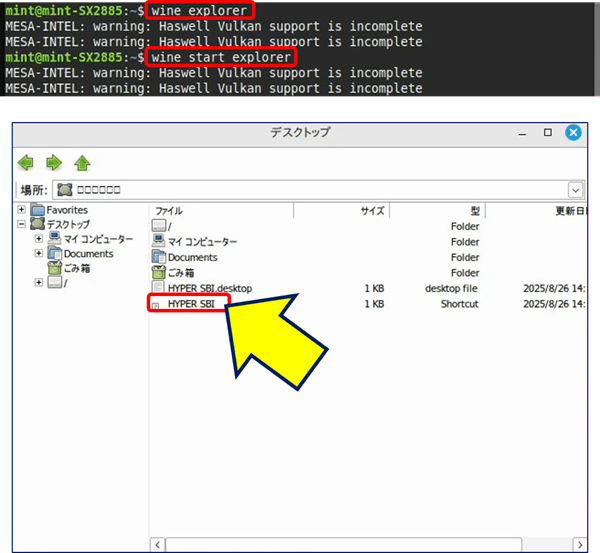Click recycle bin icon in file list
This screenshot has width=600, height=553.
pyautogui.click(x=158, y=272)
